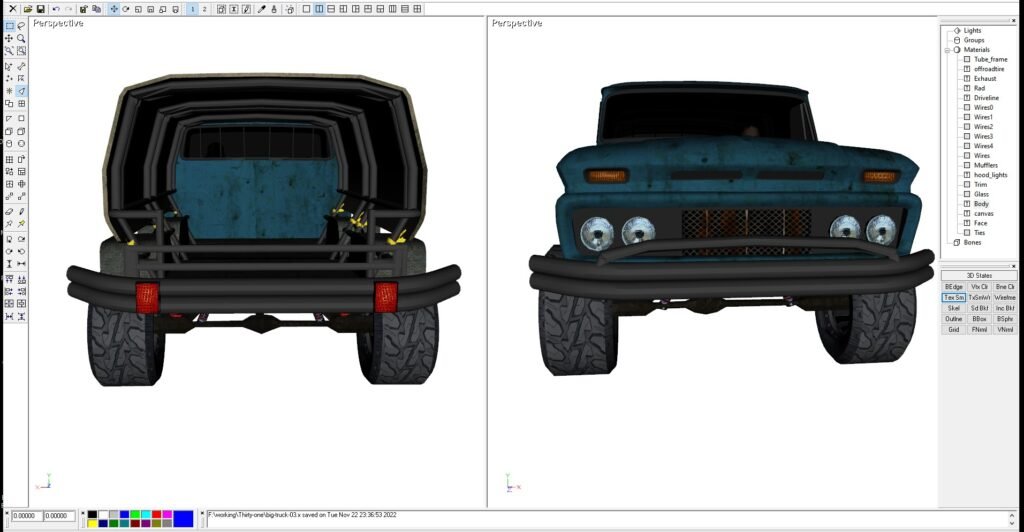Click the eyedropper icon in top toolbar

point(262,9)
